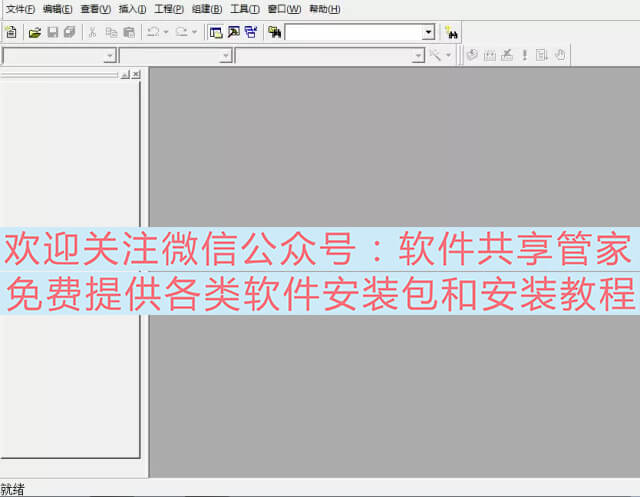Expand the Find combo box arrow

coord(428,32)
